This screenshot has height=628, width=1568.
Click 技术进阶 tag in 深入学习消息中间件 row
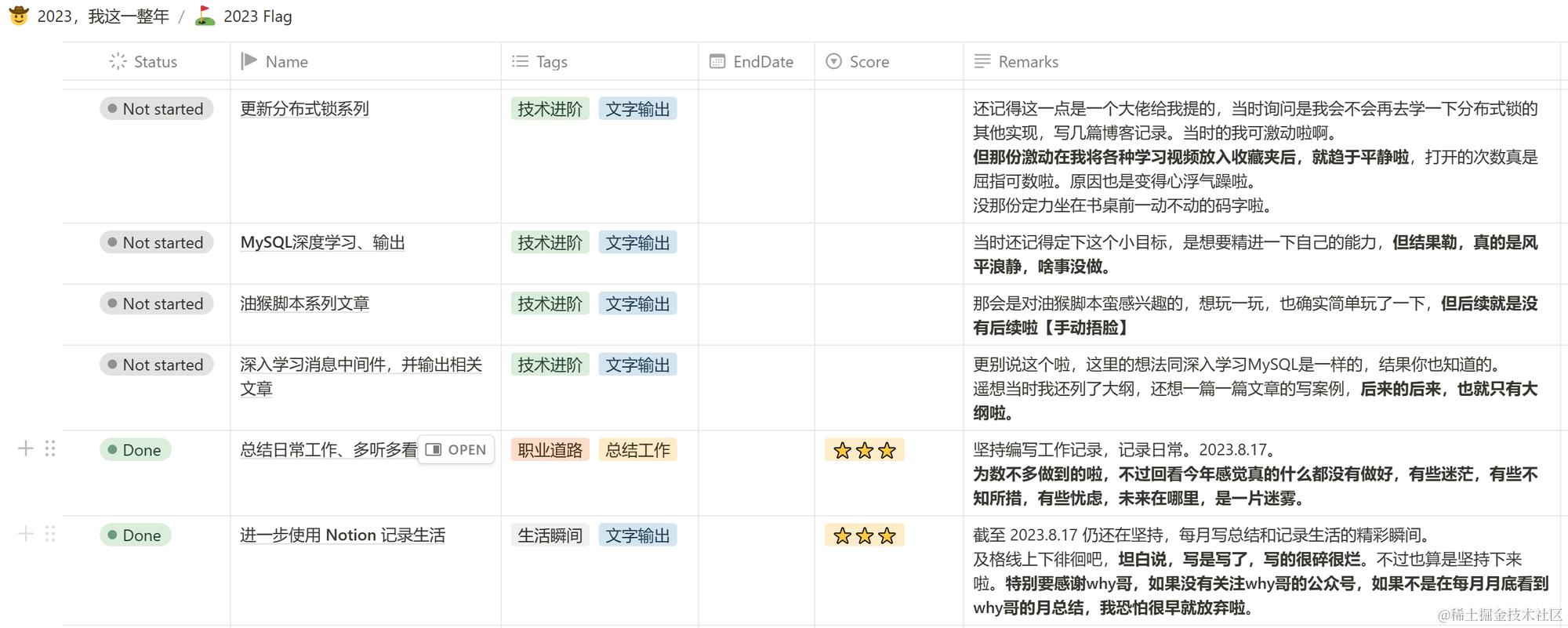point(550,365)
